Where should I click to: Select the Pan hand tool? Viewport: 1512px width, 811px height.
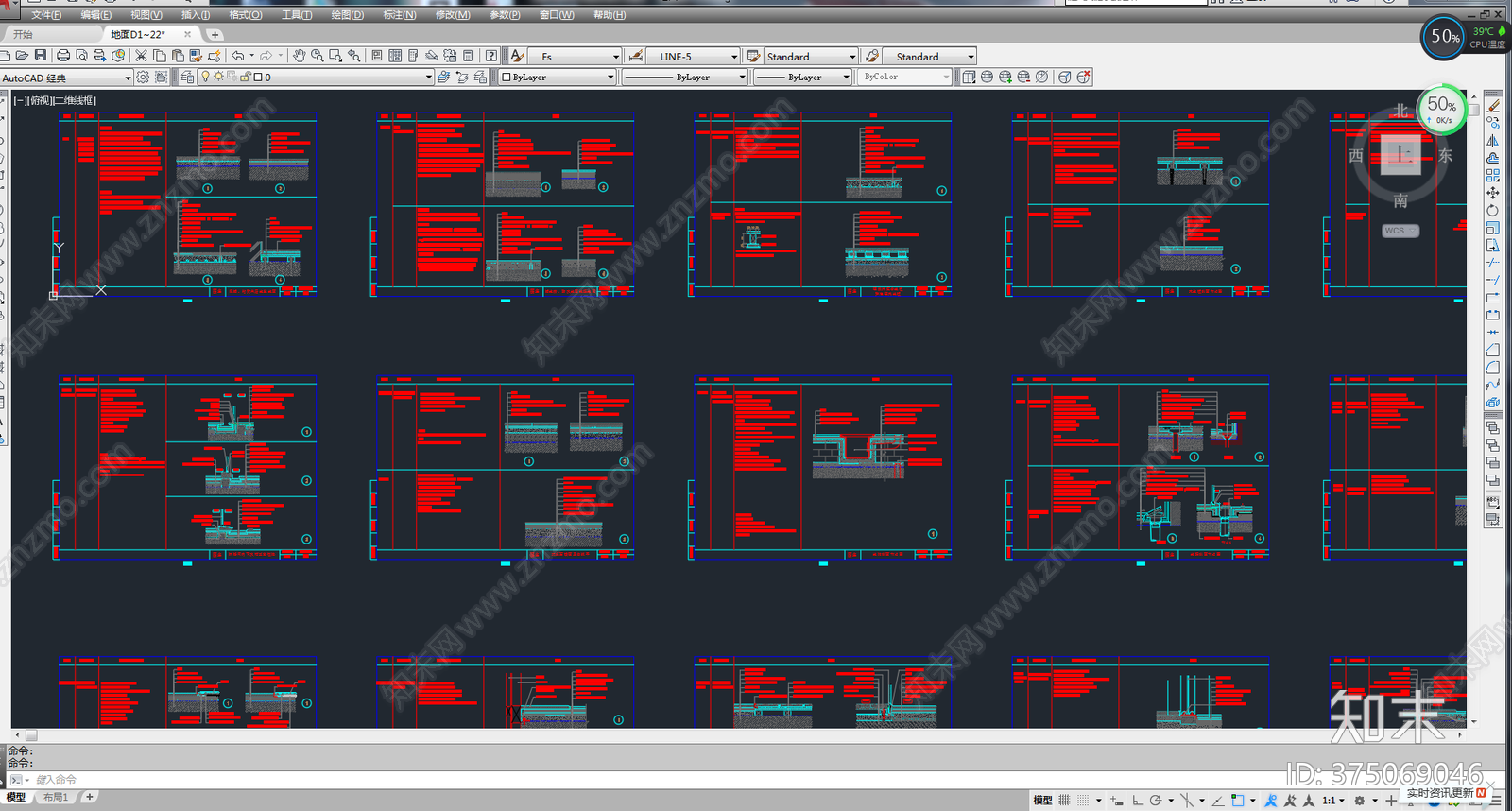click(299, 56)
